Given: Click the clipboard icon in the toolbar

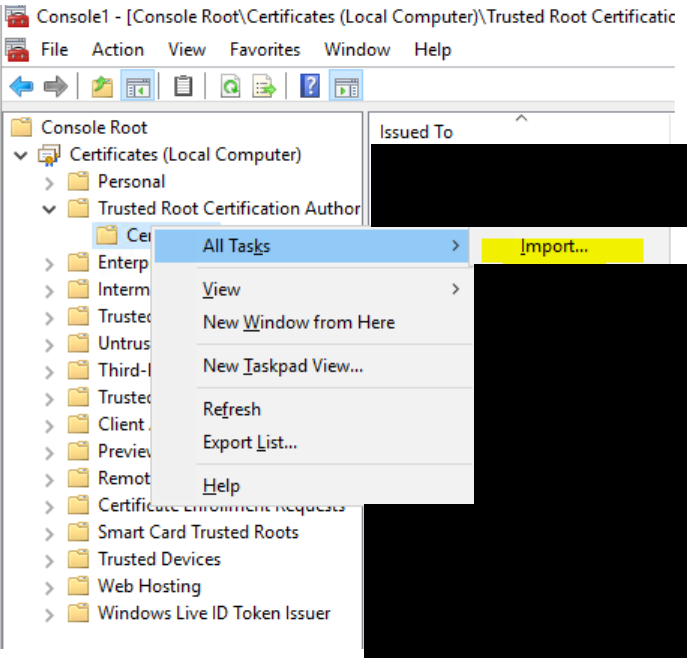Looking at the screenshot, I should pos(183,87).
